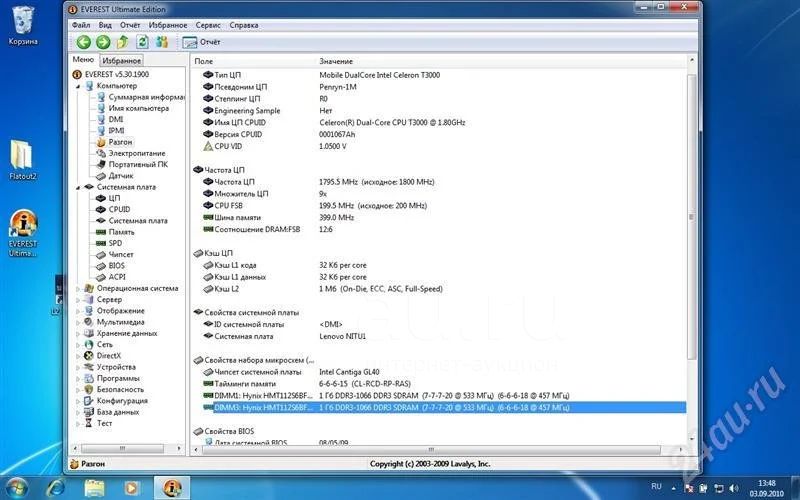Click the Конфигурация icon in tree

coord(89,401)
